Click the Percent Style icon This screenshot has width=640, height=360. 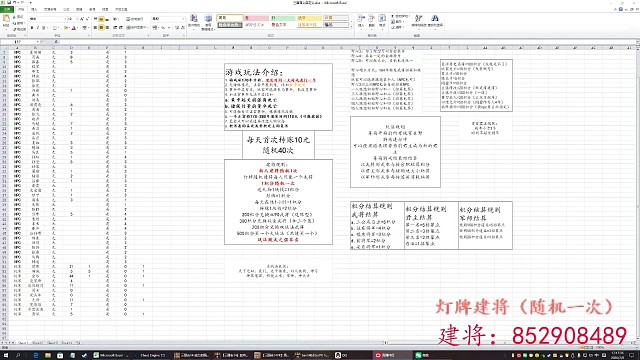[x=163, y=28]
